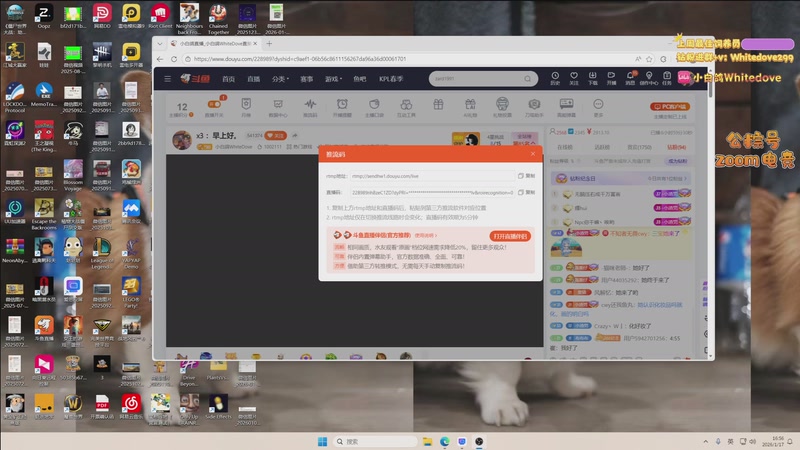
Task: Click the stream key field
Action: (432, 192)
